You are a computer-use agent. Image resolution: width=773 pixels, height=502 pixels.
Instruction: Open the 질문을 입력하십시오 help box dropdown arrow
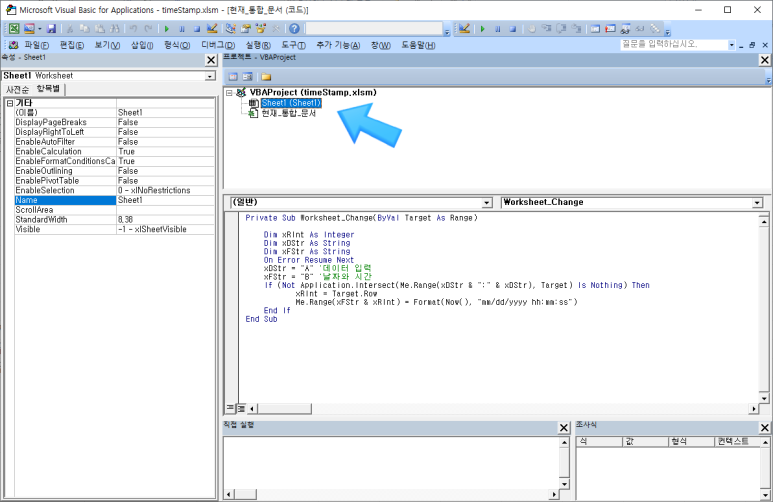732,45
